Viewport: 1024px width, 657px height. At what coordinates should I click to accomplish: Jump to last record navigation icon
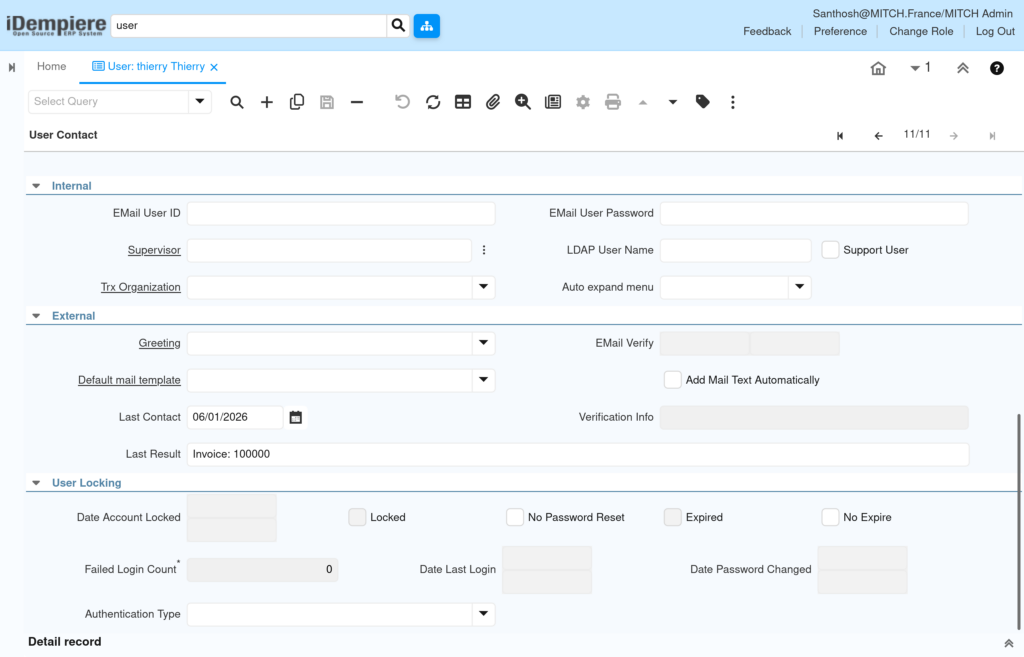(992, 136)
